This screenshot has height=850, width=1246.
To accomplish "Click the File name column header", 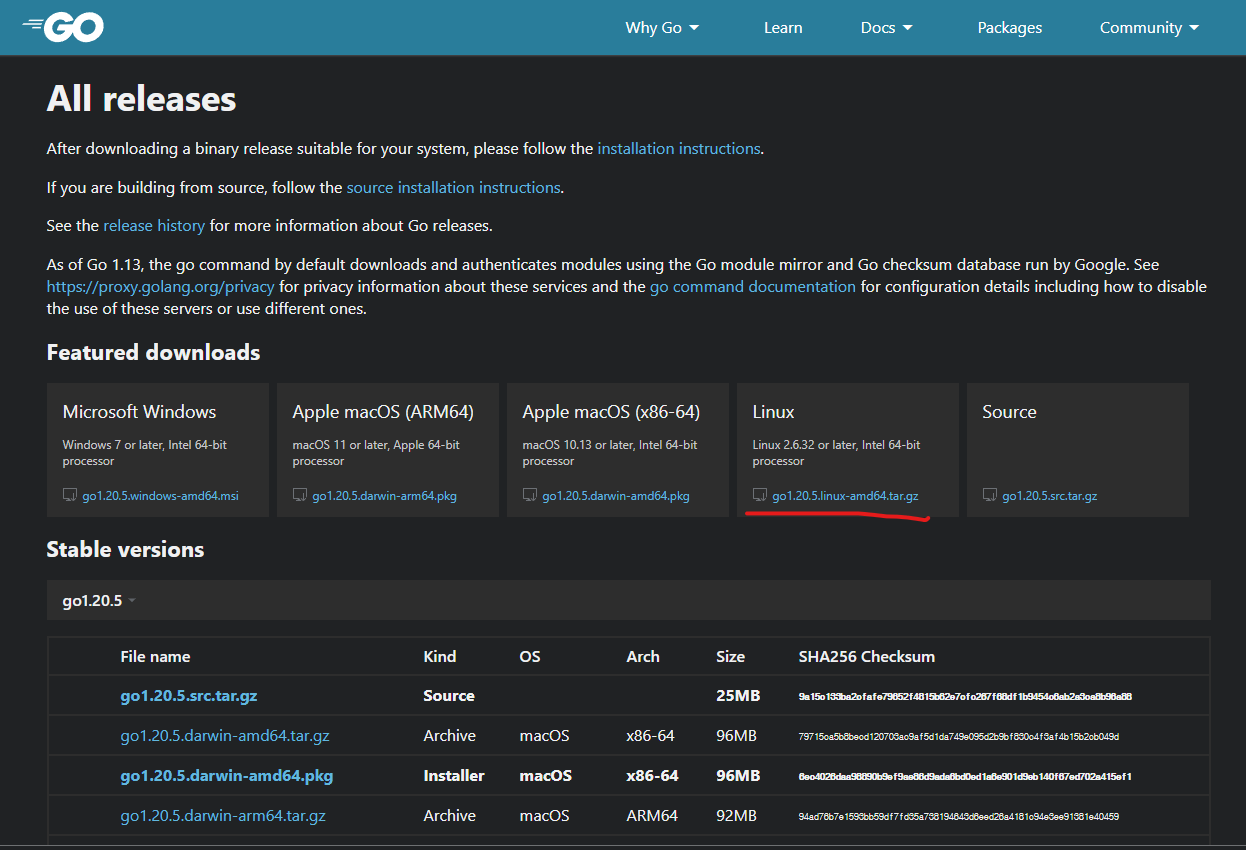I will [x=155, y=657].
